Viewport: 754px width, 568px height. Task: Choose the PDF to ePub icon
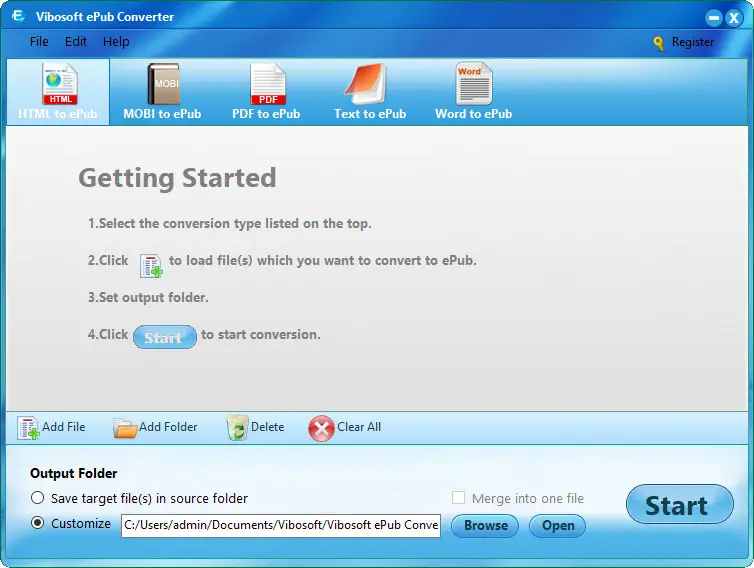pos(268,84)
